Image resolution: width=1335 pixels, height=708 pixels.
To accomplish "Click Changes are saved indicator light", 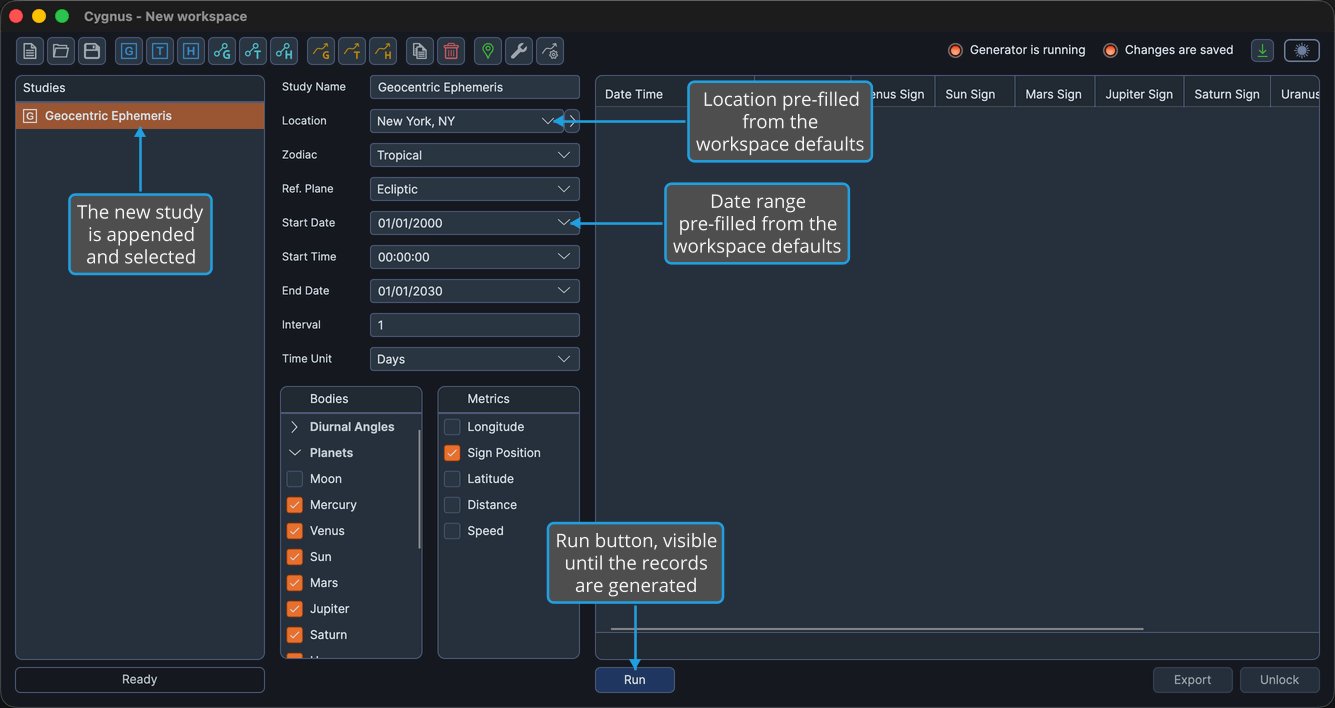I will point(1110,50).
